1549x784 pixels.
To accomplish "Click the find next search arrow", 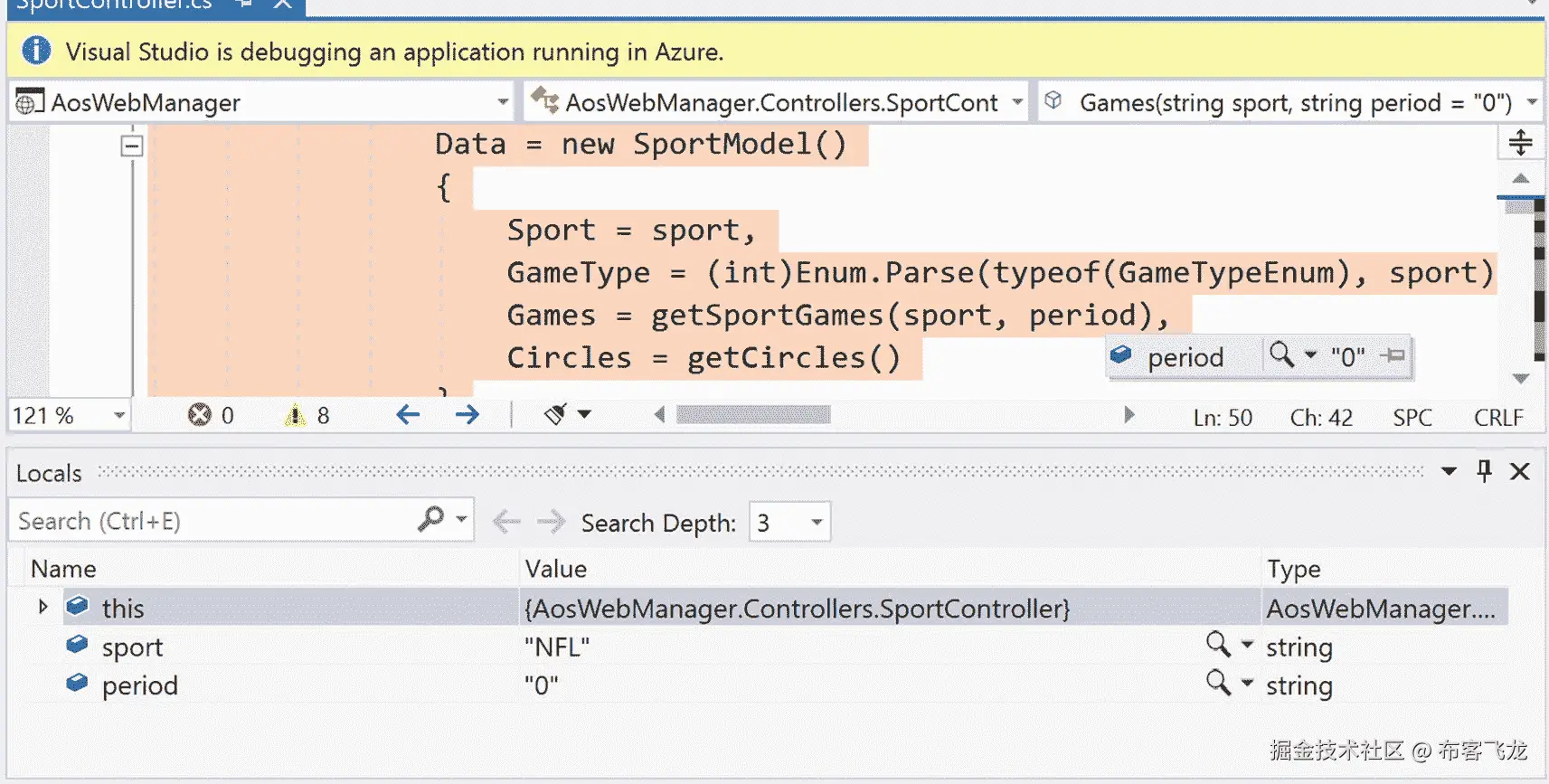I will click(551, 522).
